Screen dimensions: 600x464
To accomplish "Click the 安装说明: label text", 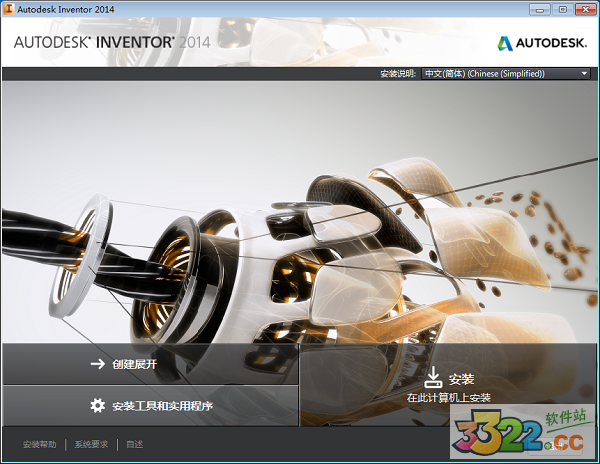I will (x=398, y=73).
